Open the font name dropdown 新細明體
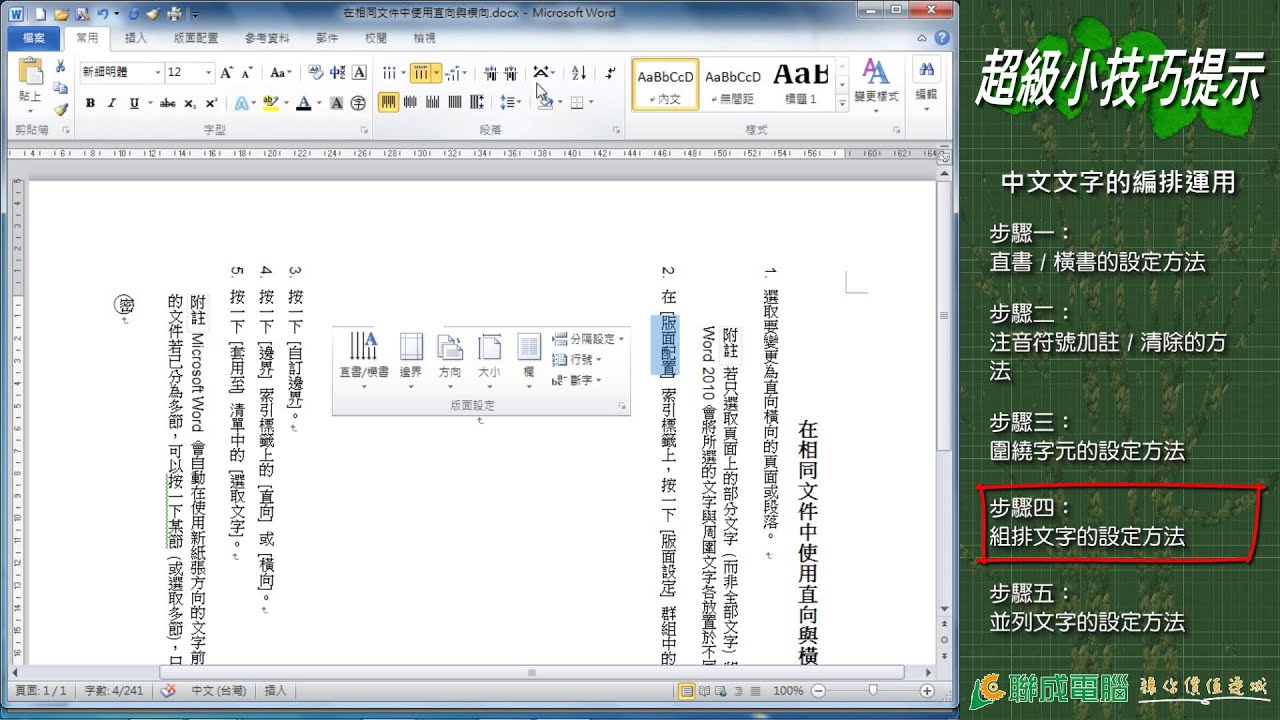 (158, 72)
